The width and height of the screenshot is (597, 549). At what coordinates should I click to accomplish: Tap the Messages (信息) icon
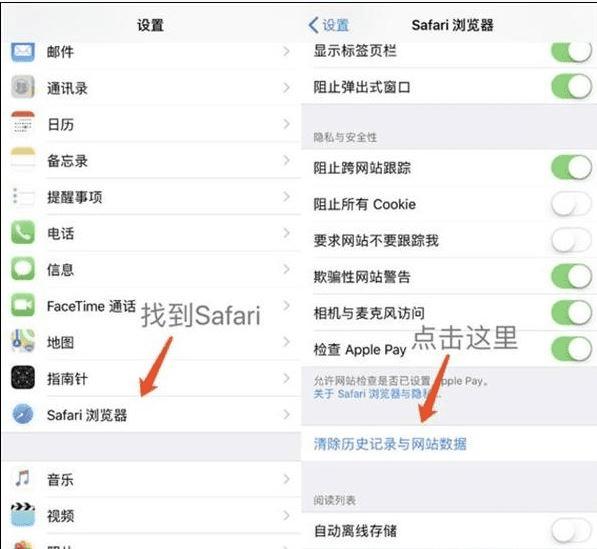coord(23,269)
